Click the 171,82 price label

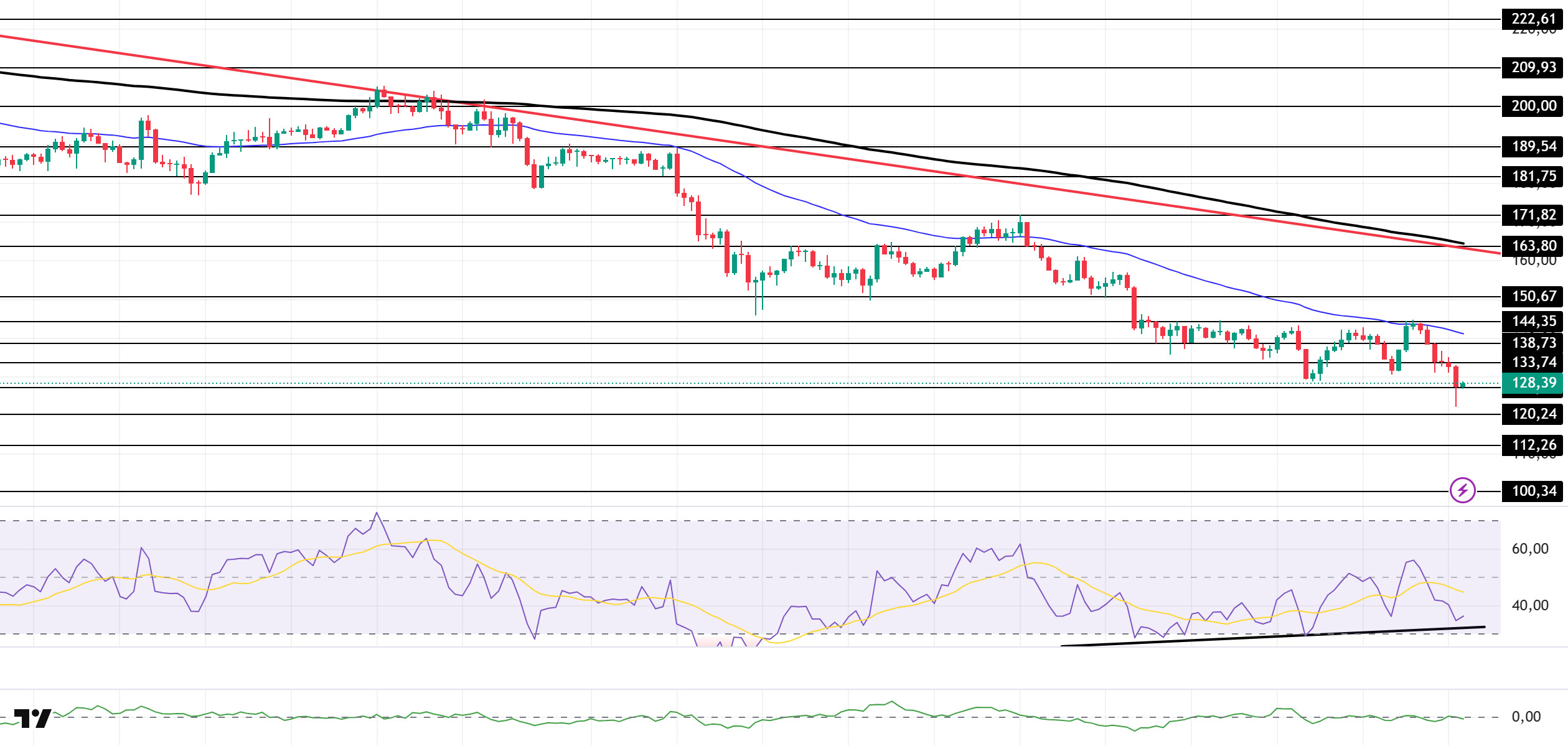[1533, 215]
